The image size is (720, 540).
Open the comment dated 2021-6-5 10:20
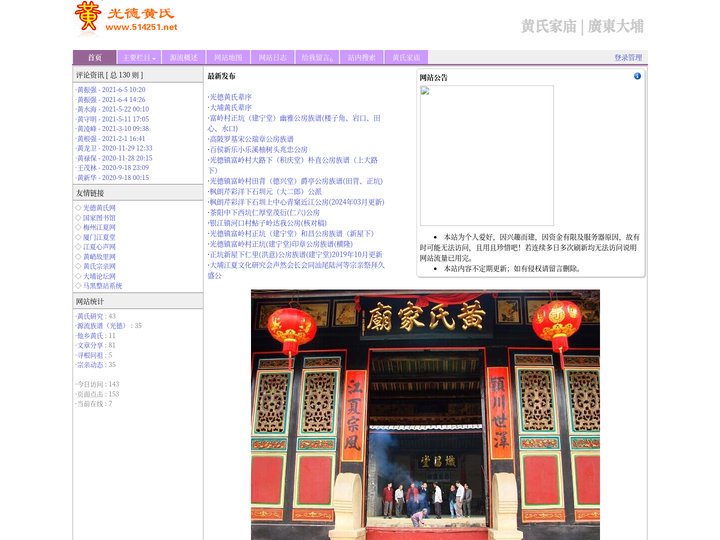[111, 90]
